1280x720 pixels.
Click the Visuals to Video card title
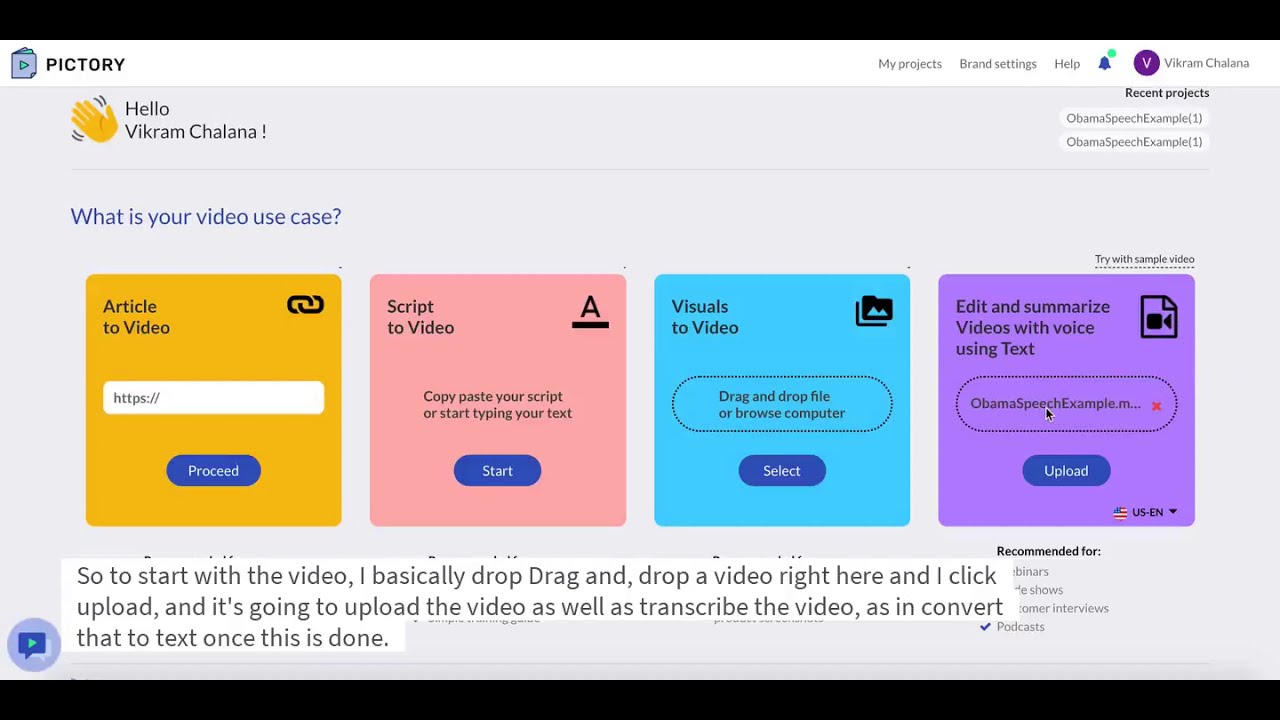pyautogui.click(x=705, y=317)
